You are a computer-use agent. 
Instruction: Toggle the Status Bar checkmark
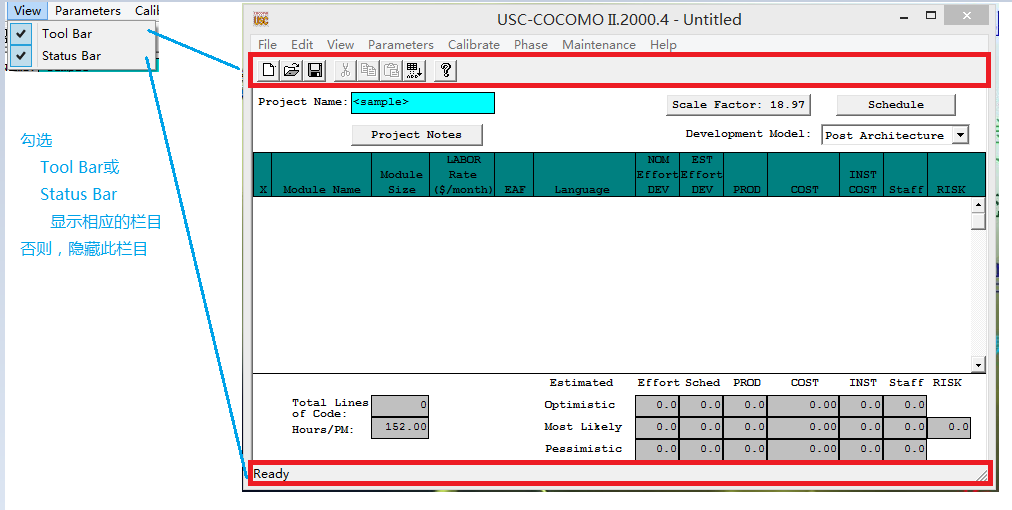22,56
